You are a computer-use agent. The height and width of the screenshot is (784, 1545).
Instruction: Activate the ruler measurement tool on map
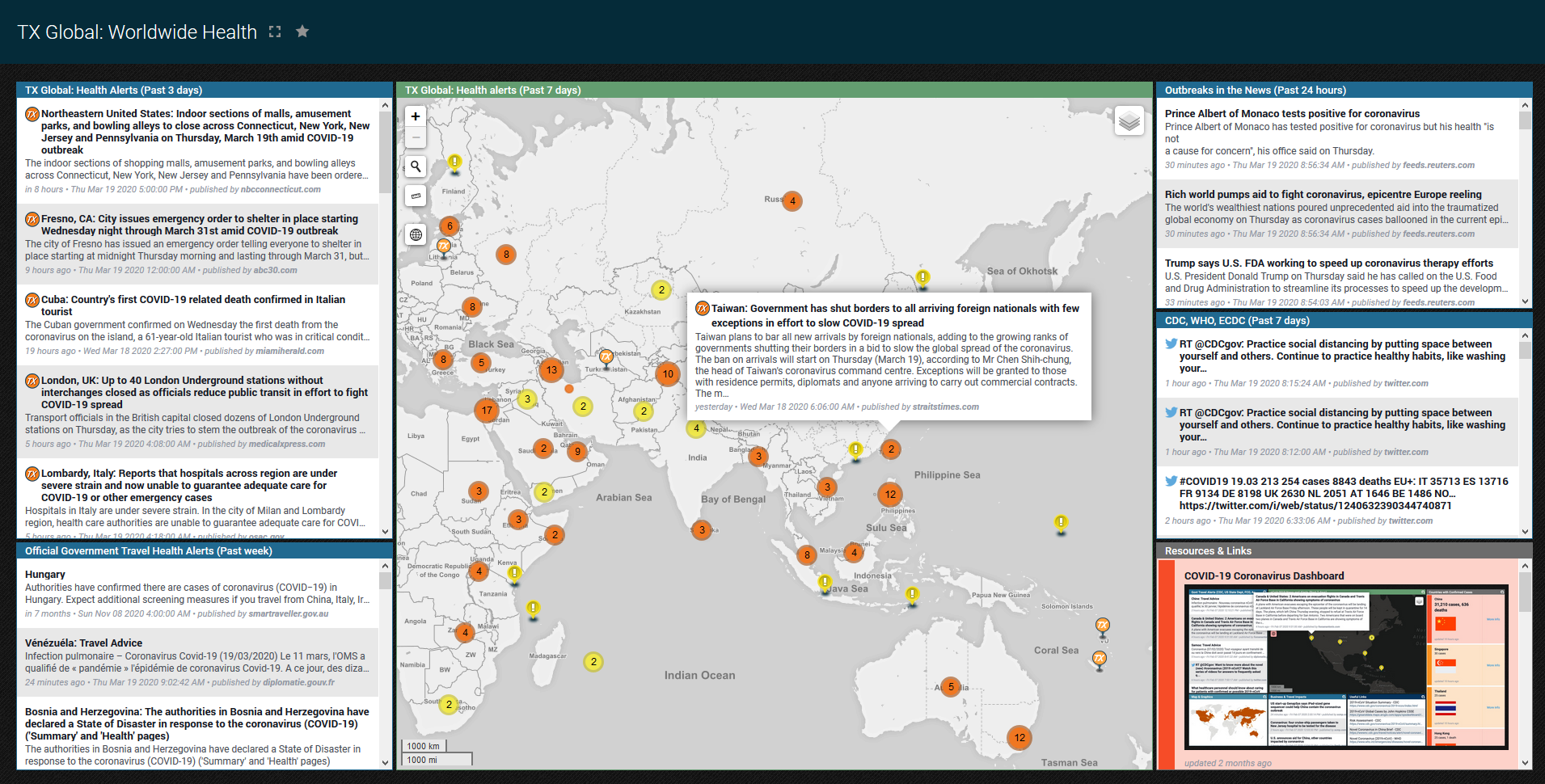point(416,196)
